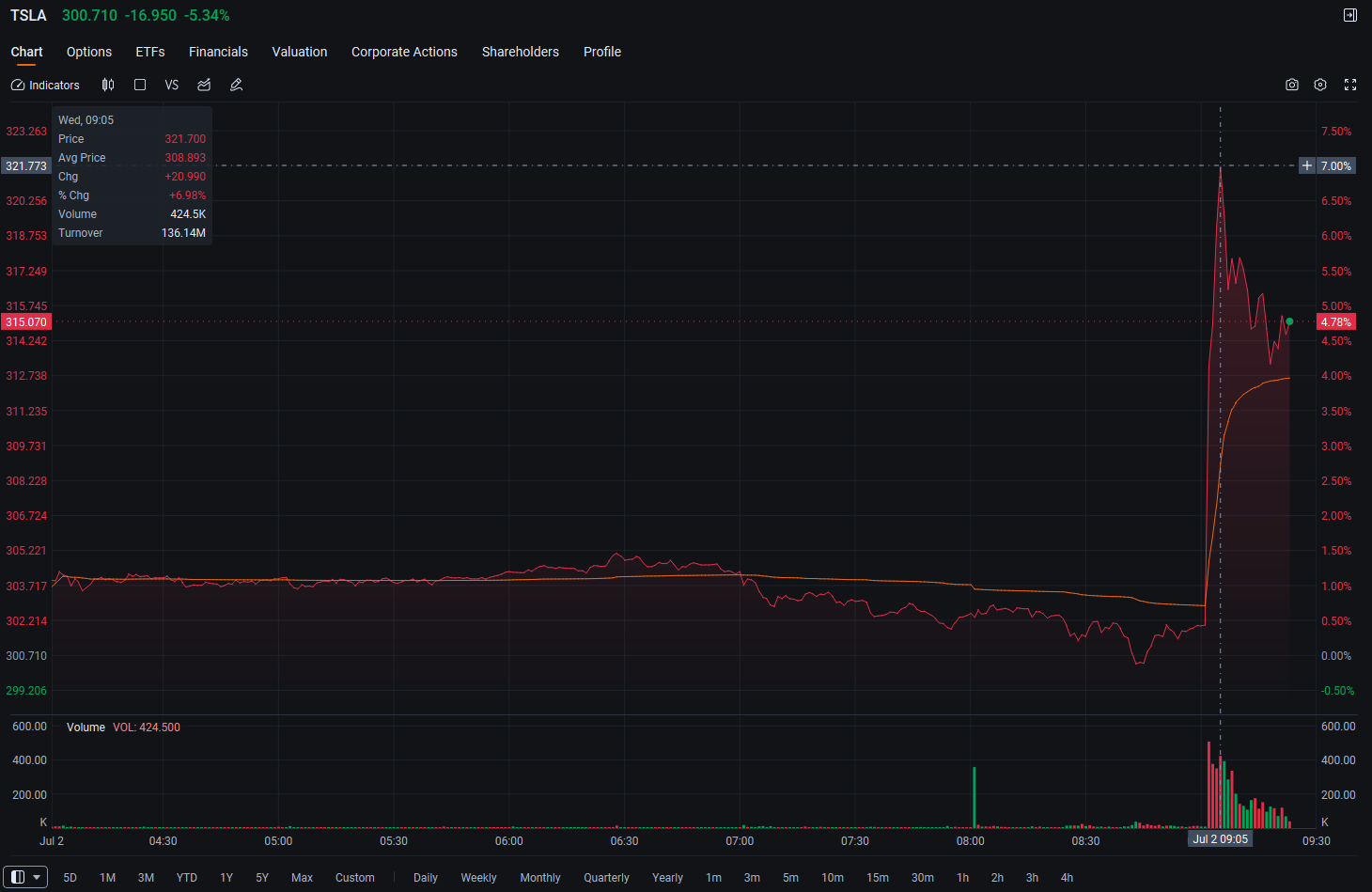The height and width of the screenshot is (892, 1372).
Task: Click the Volume label in the volume pane
Action: click(x=86, y=728)
